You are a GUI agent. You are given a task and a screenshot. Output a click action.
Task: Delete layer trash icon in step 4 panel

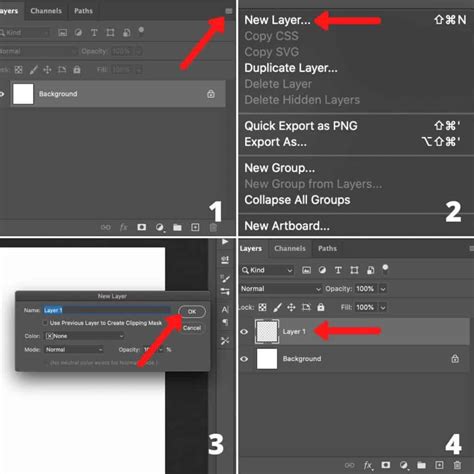click(x=457, y=465)
